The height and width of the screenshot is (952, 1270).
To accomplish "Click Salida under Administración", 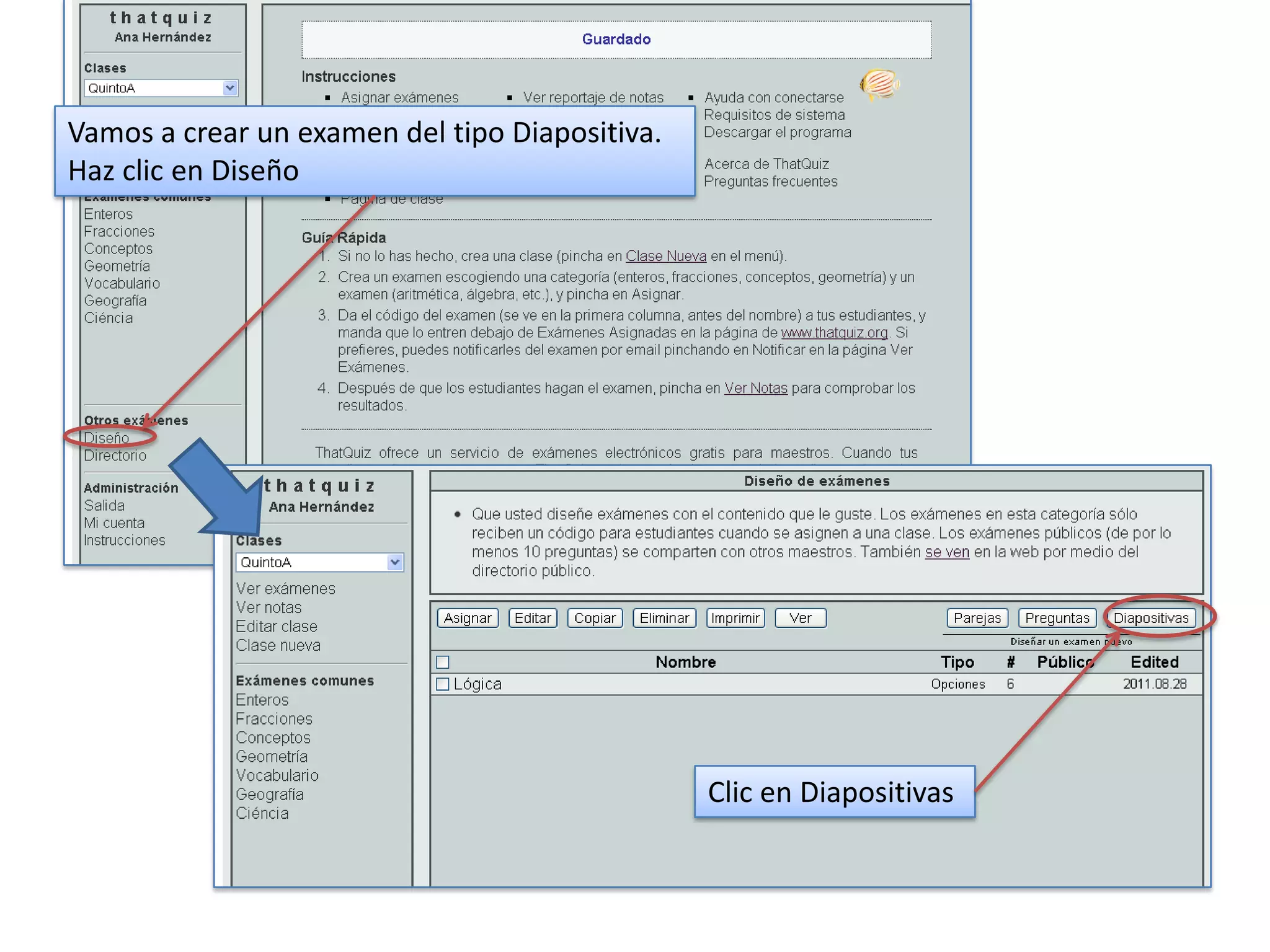I will 104,505.
